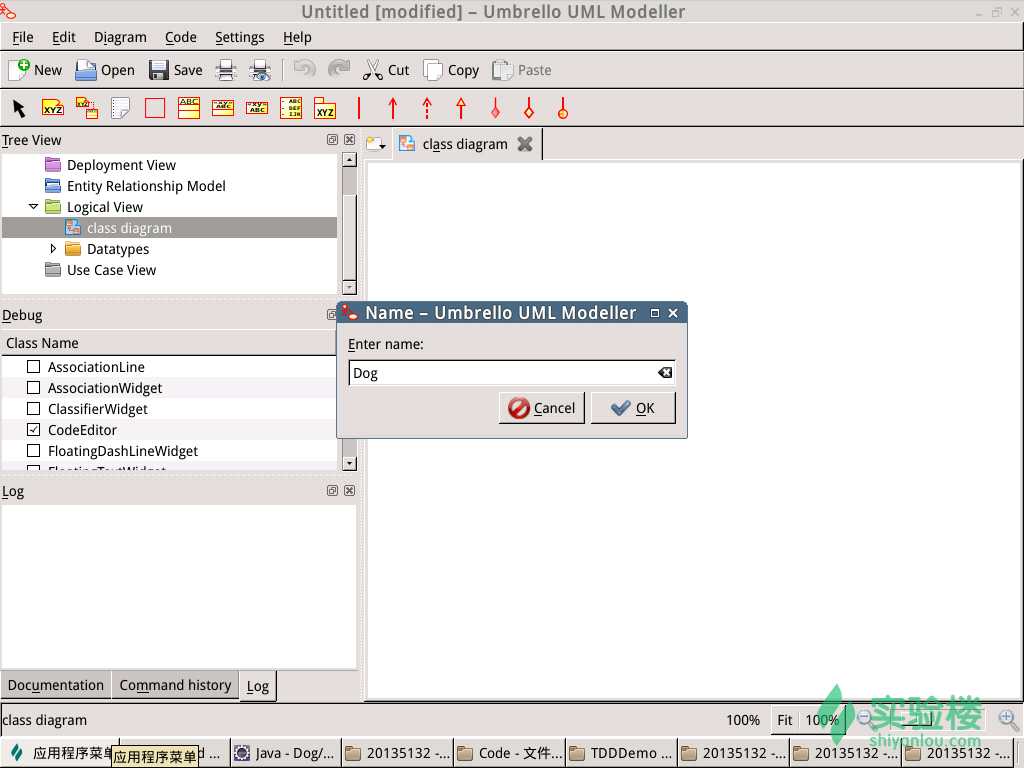Click the Print Preview icon

[260, 70]
